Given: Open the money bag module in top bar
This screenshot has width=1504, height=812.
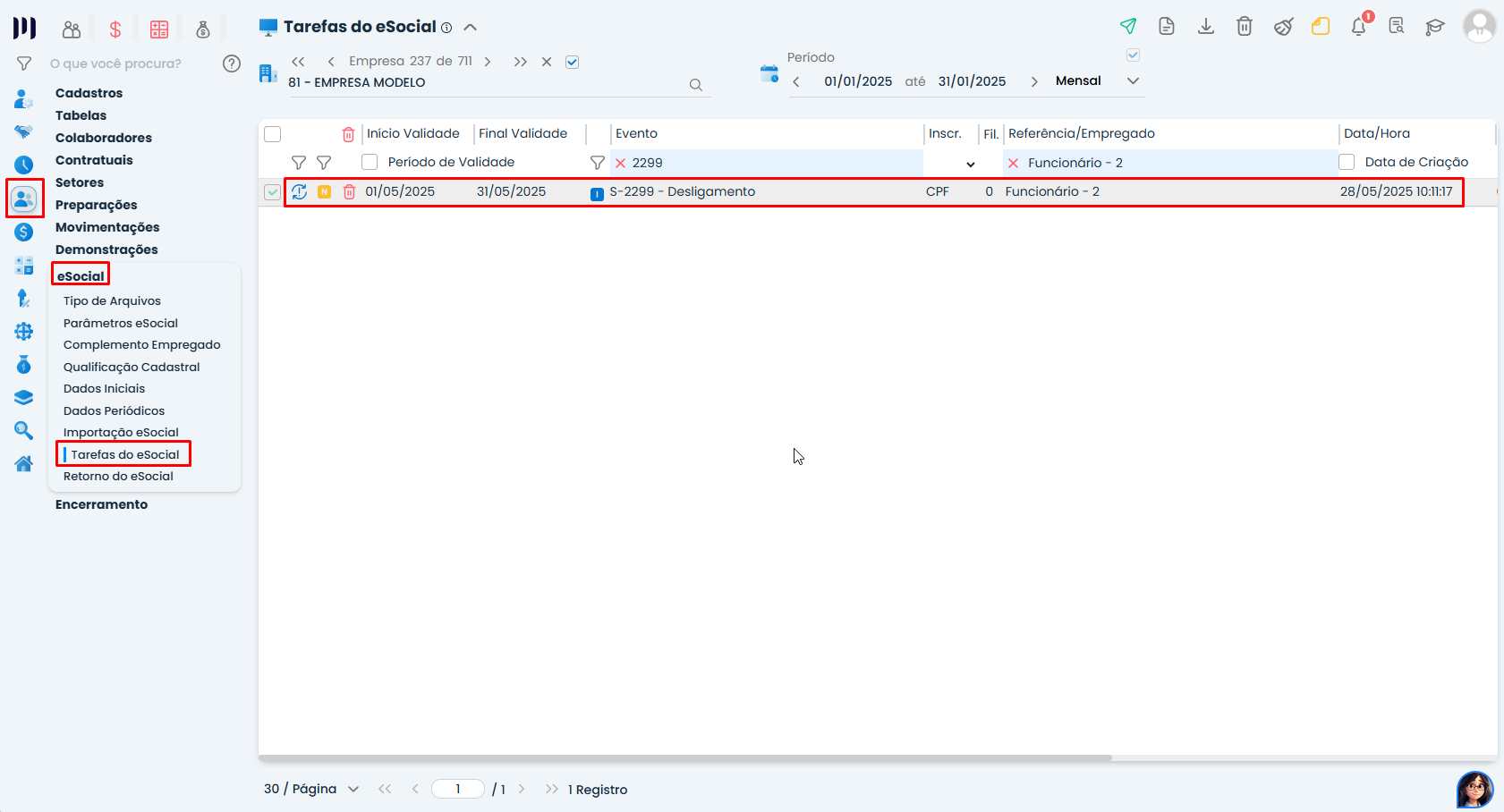Looking at the screenshot, I should (203, 30).
